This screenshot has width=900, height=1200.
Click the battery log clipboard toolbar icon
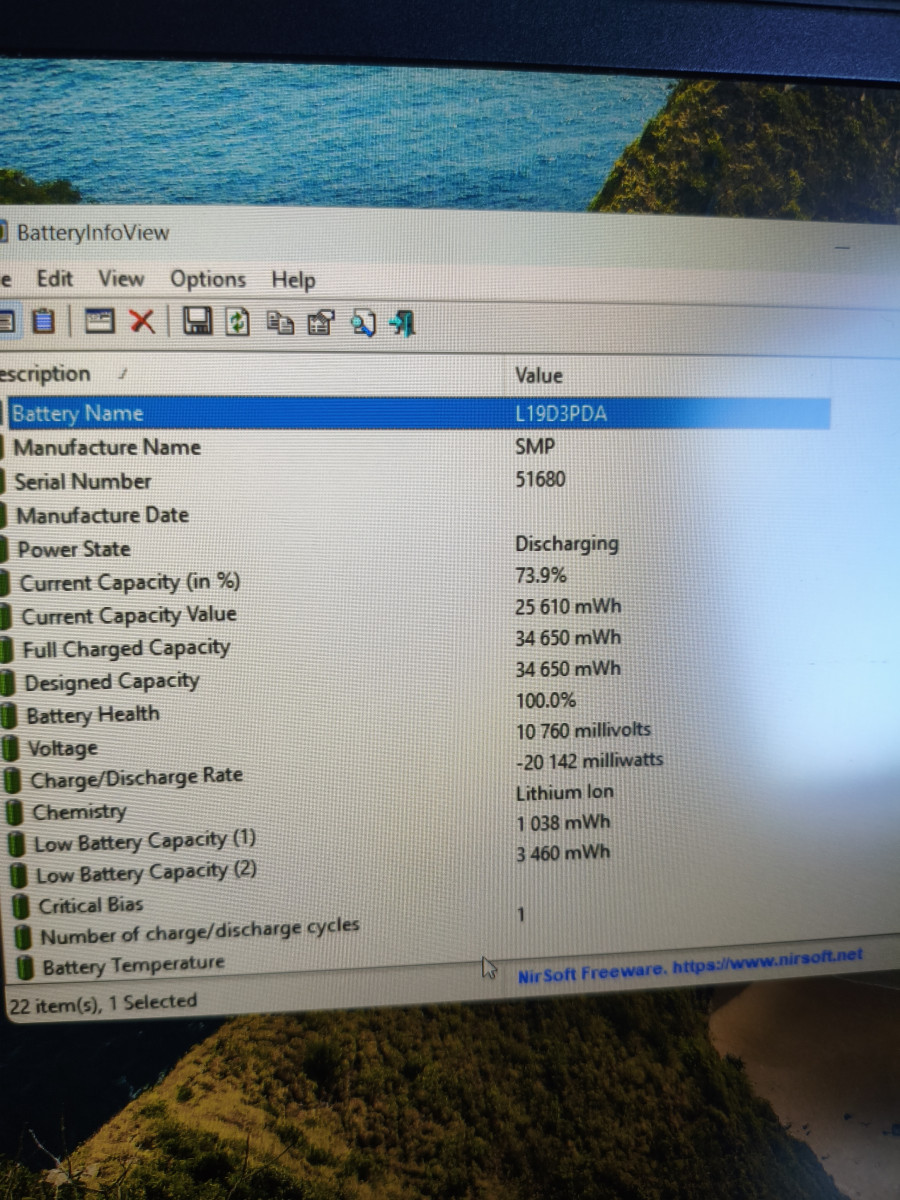[43, 320]
